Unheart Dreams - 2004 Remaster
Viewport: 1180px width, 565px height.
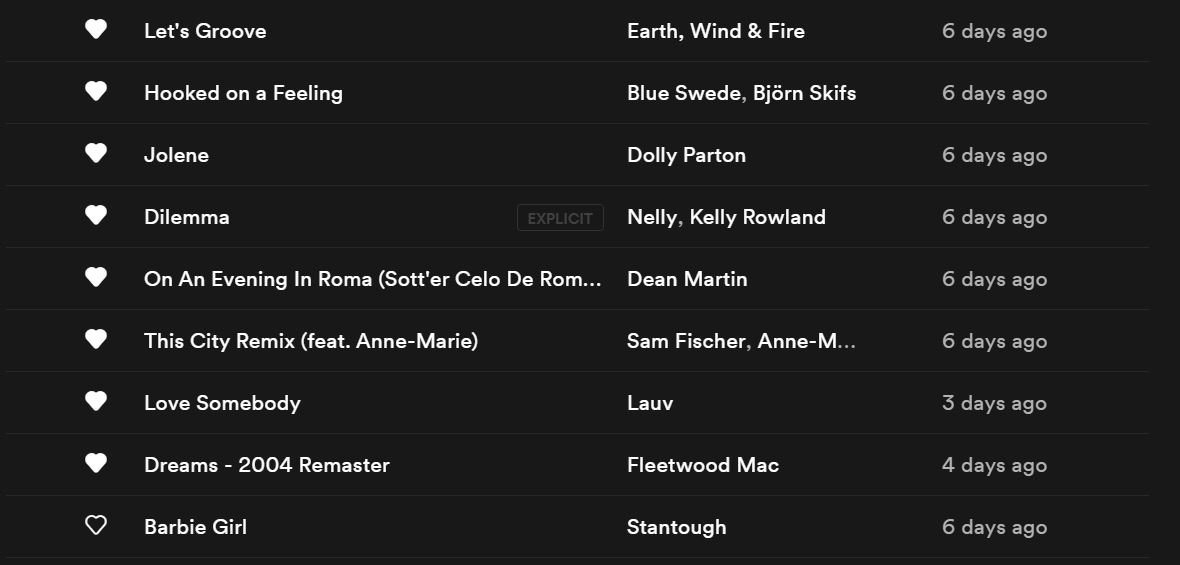tap(96, 464)
